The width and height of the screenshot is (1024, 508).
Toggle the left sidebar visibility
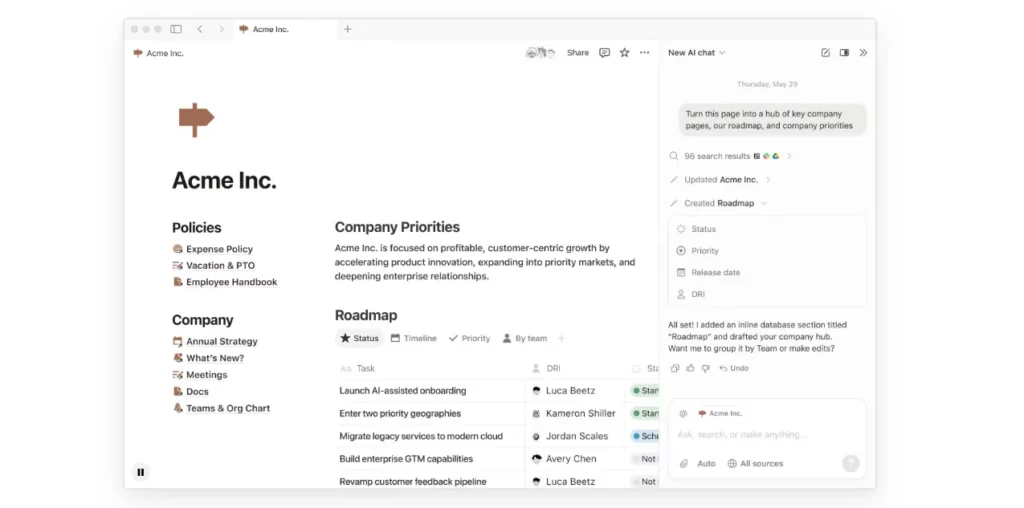coord(176,29)
